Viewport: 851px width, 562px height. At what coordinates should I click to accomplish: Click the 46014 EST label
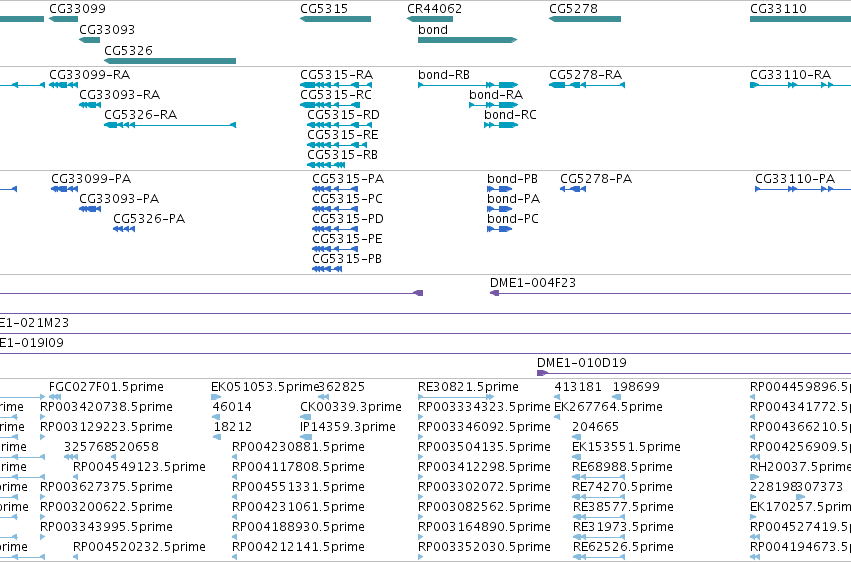click(232, 407)
